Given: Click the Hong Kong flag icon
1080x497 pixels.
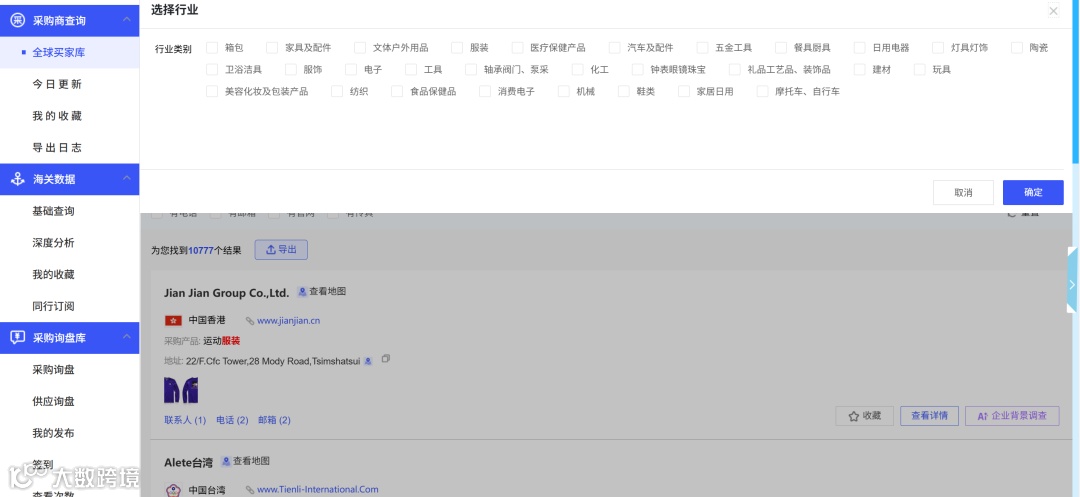Looking at the screenshot, I should (173, 320).
